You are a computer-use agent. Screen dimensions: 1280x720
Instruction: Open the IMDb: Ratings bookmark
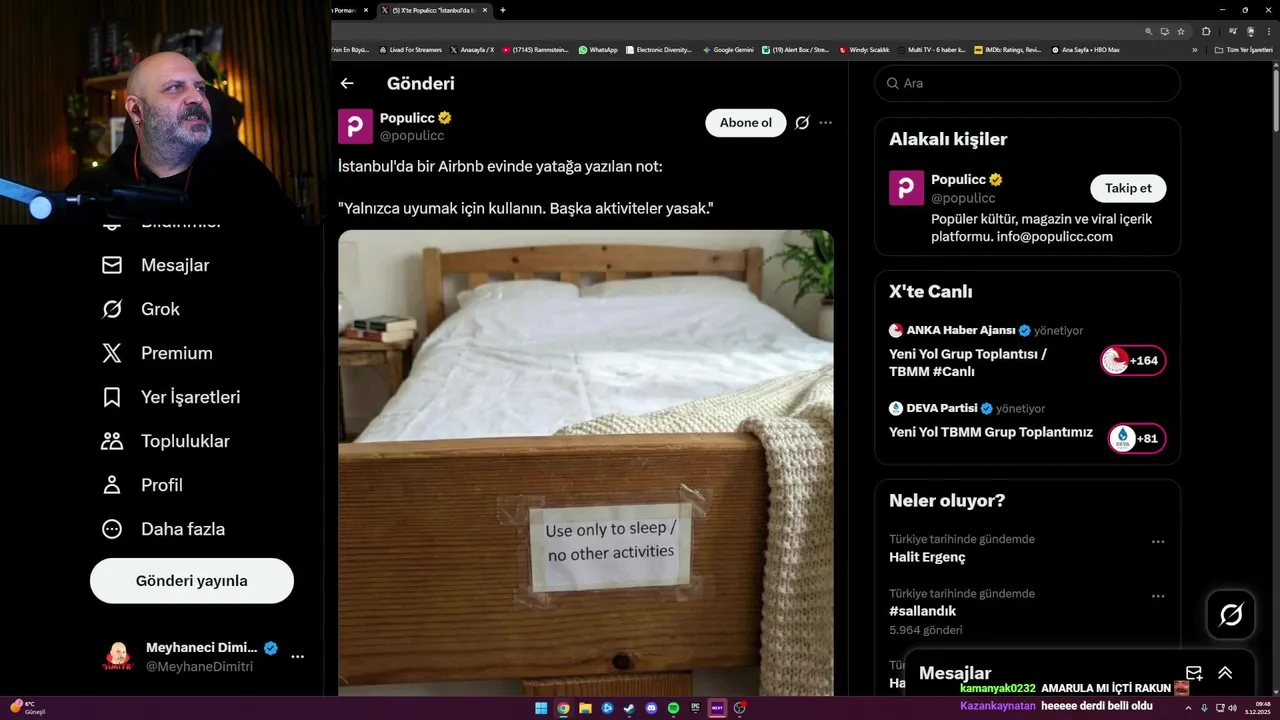(x=1008, y=49)
